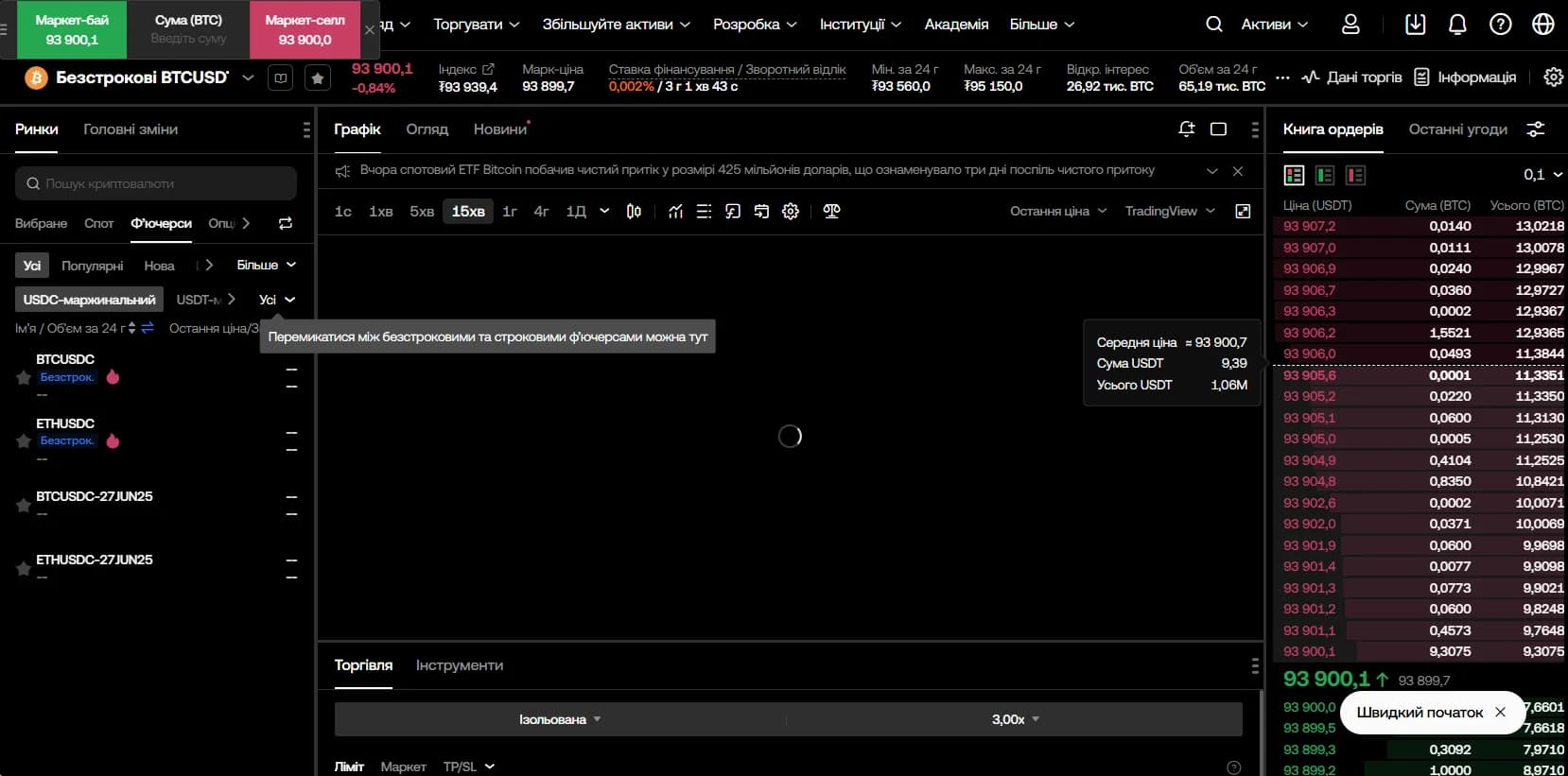Open the TradingView chart source dropdown
1568x776 pixels.
(1170, 212)
